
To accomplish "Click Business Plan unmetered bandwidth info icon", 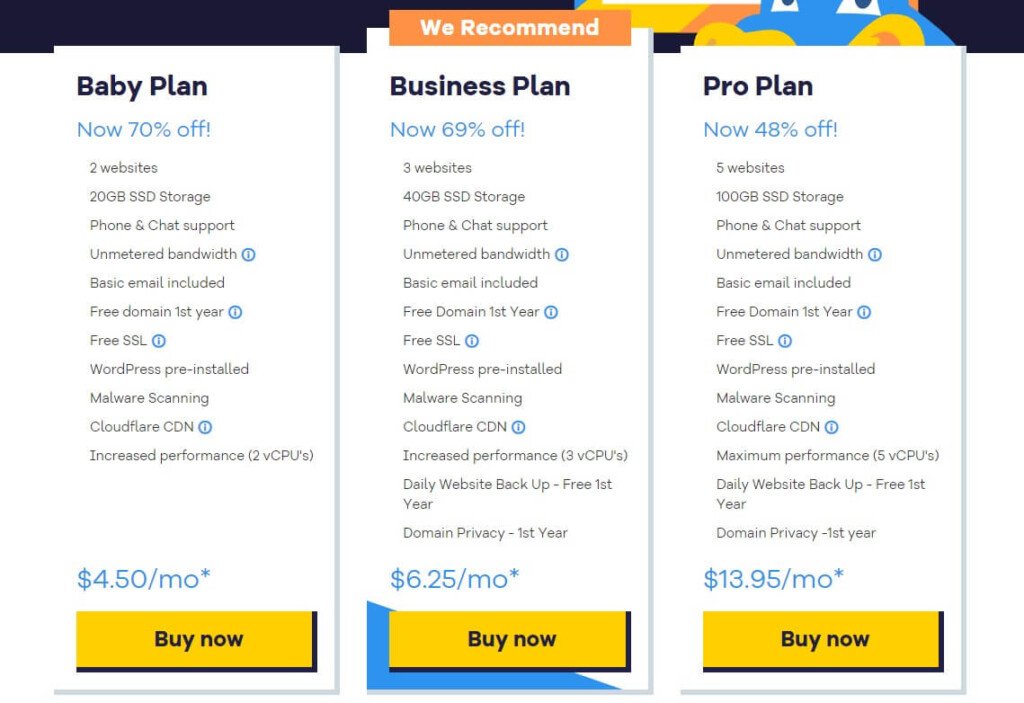I will point(561,254).
